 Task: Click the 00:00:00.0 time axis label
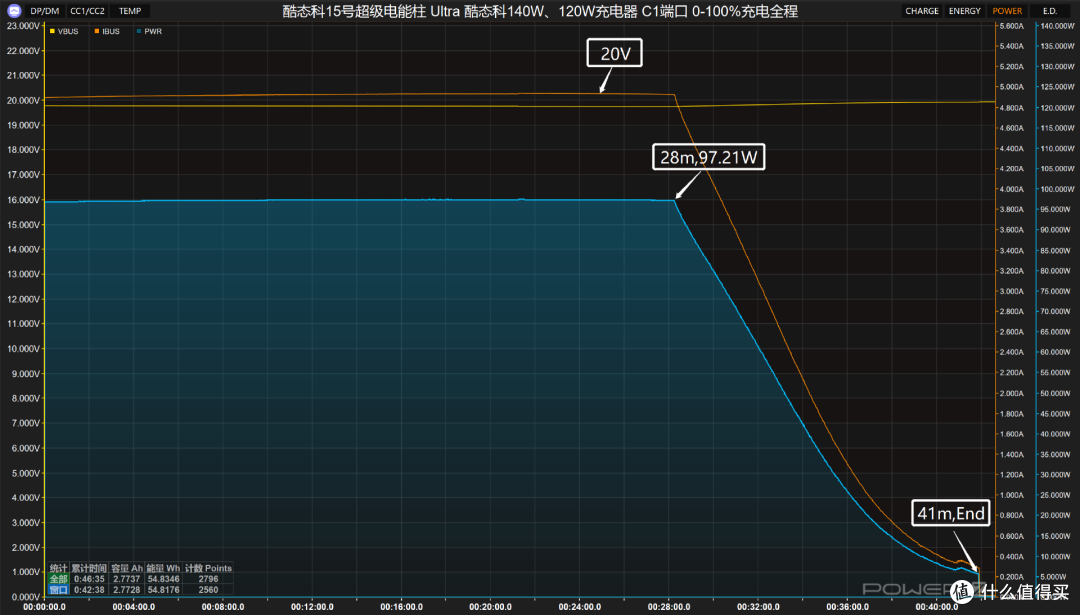click(45, 607)
